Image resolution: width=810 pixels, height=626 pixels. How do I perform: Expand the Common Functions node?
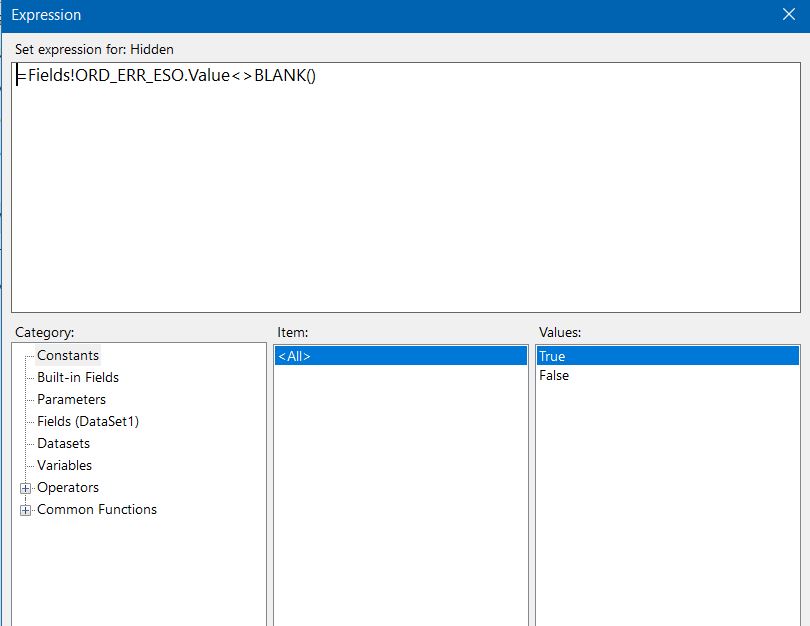[x=25, y=510]
